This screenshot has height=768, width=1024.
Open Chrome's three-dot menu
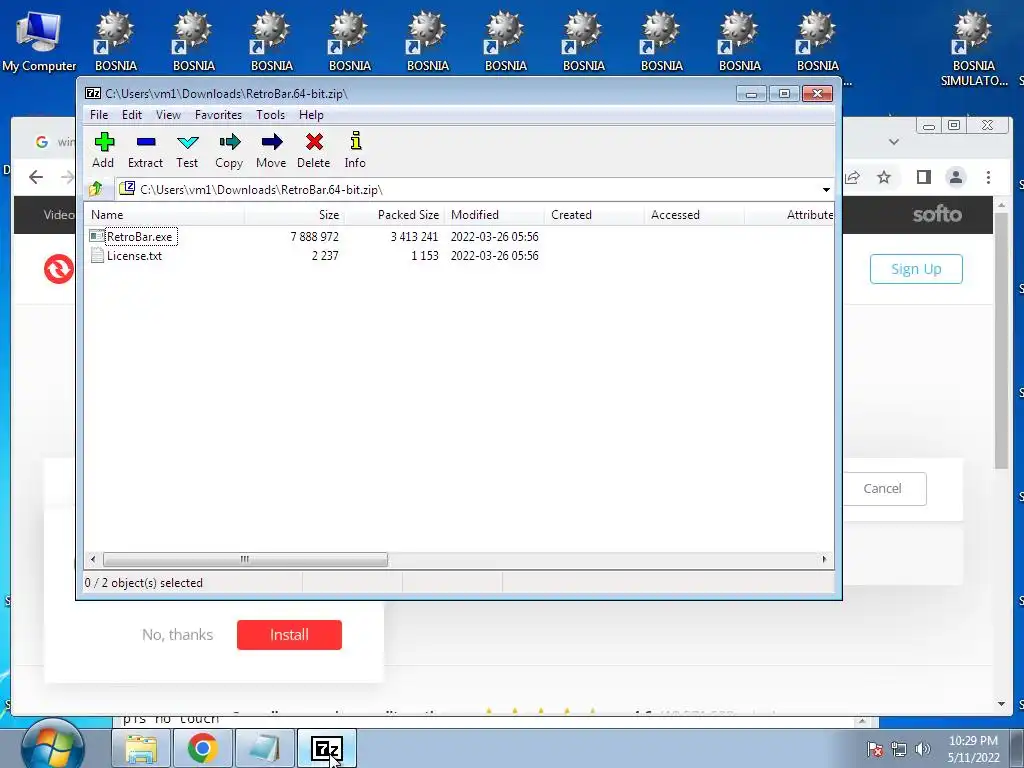tap(988, 177)
